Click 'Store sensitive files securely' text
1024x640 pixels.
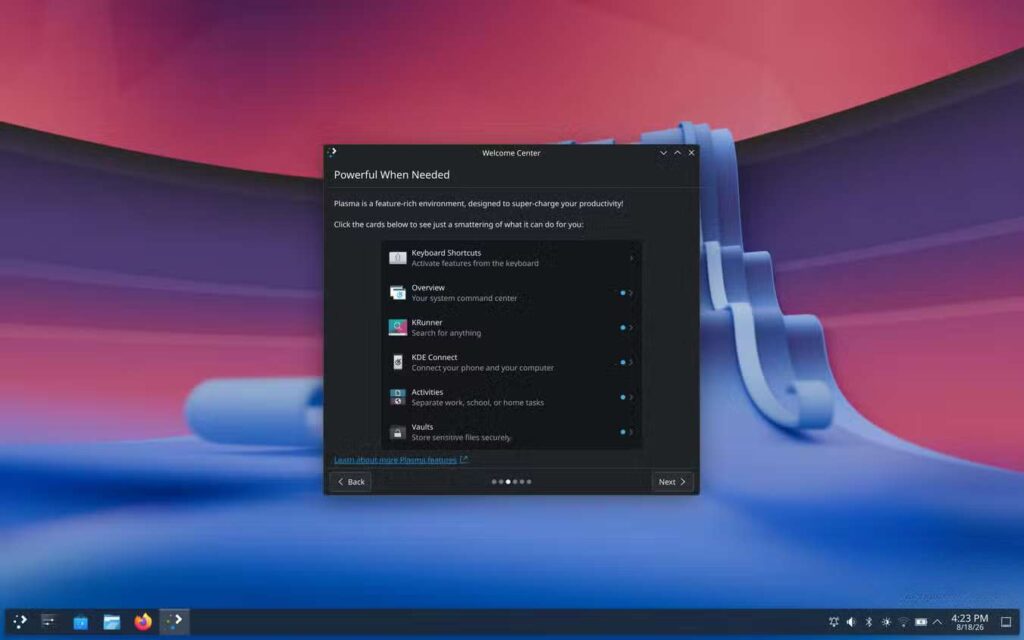coord(461,437)
